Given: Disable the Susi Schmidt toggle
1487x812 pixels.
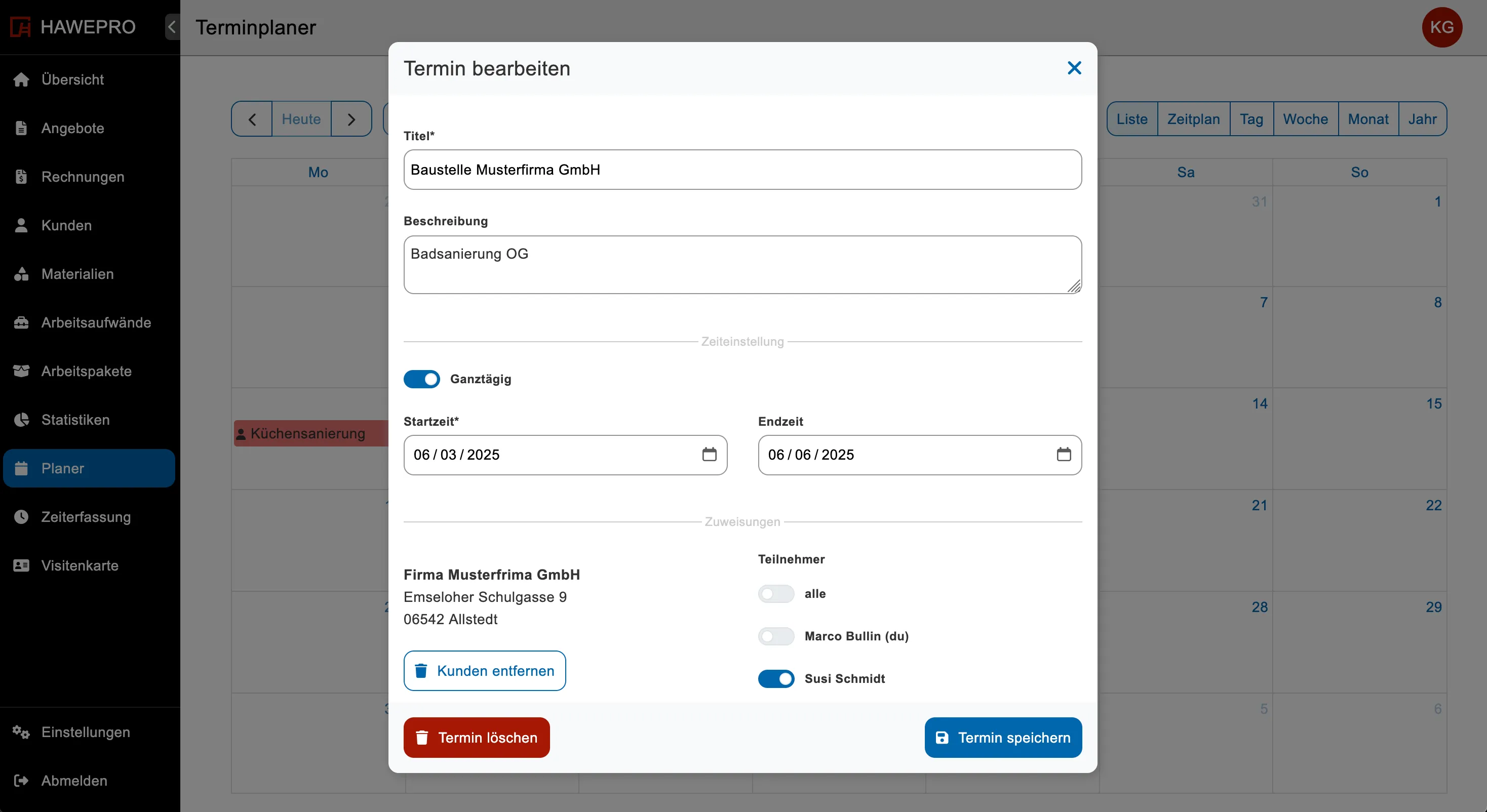Looking at the screenshot, I should click(776, 679).
